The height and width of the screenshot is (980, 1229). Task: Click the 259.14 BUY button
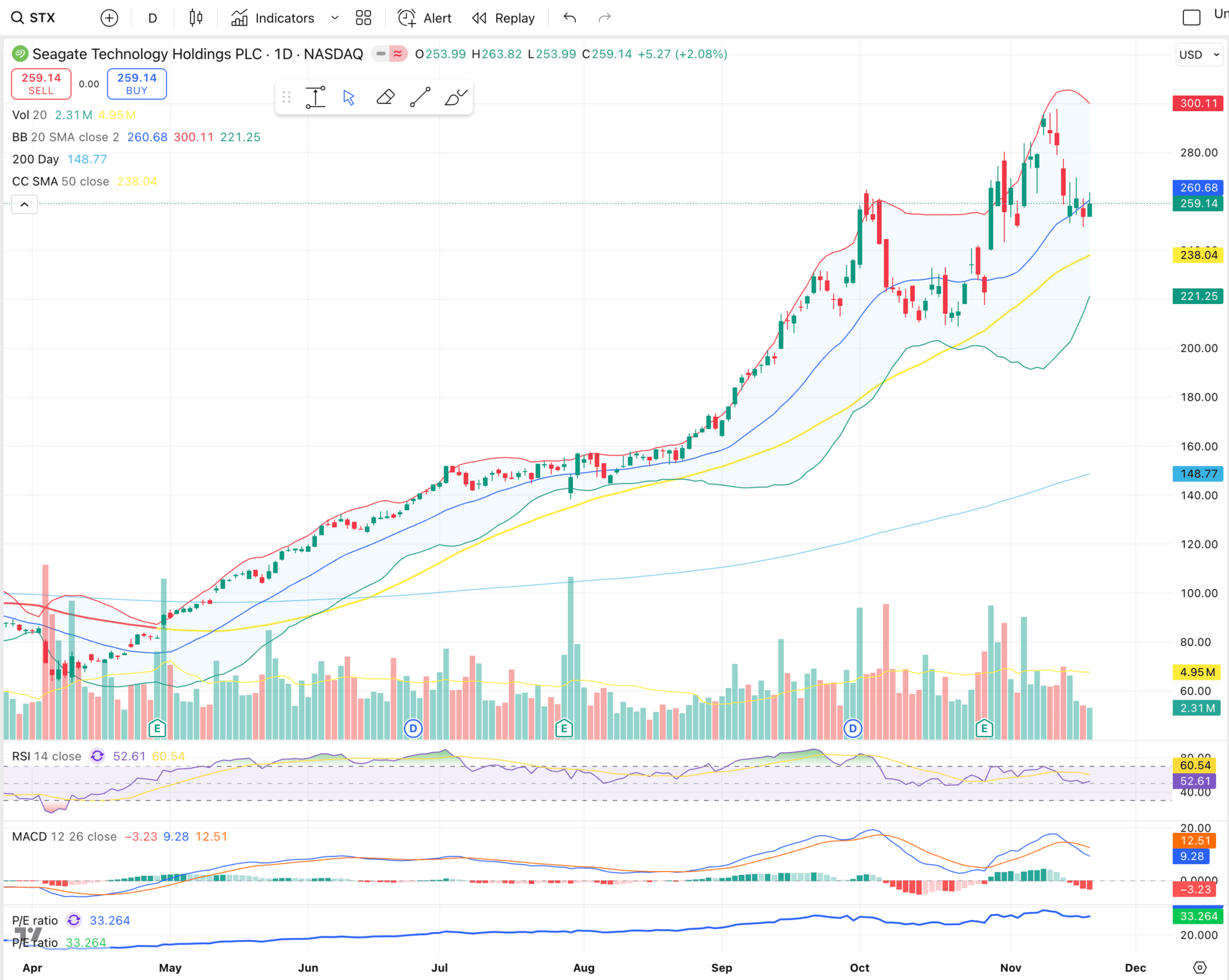136,84
